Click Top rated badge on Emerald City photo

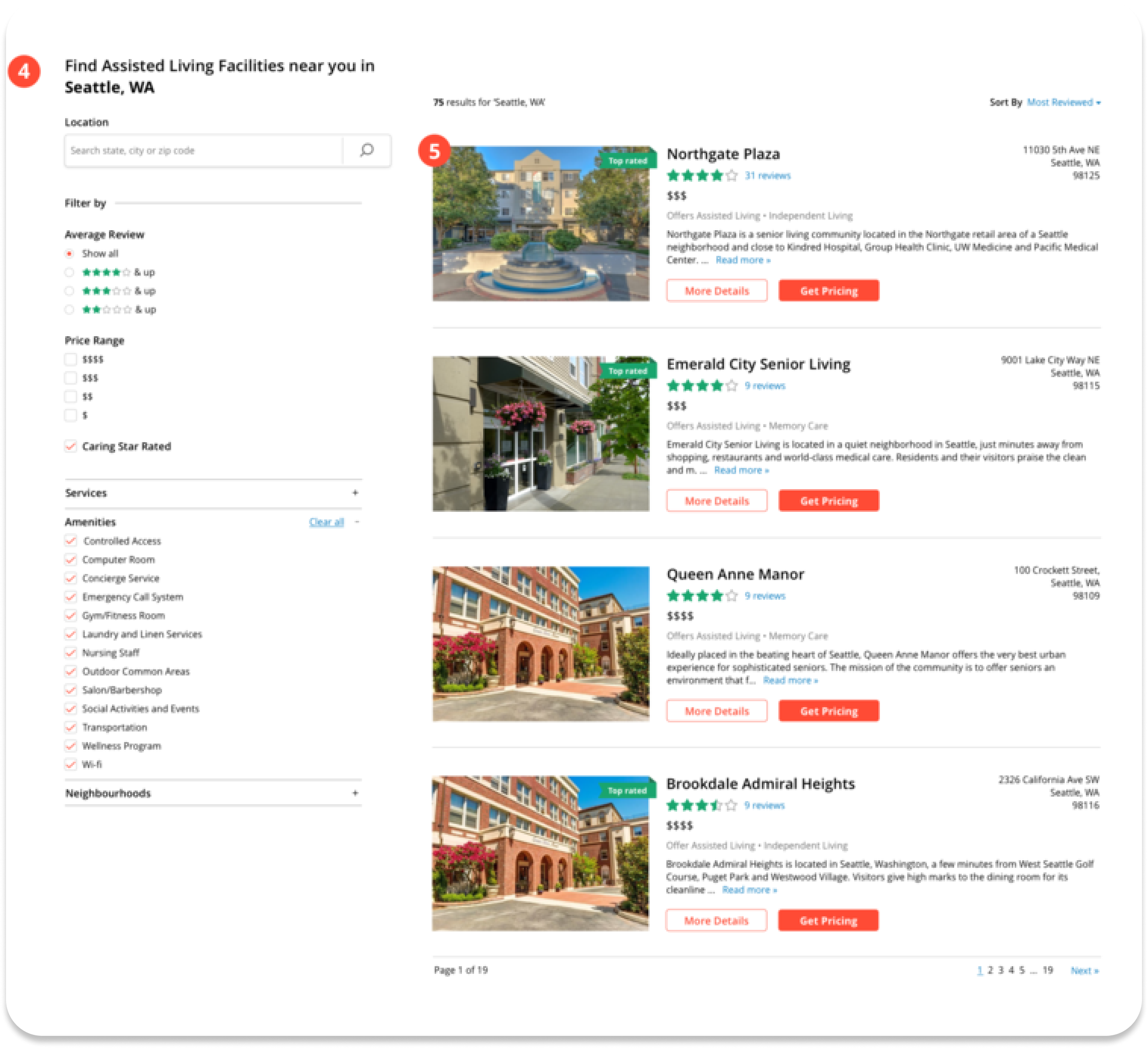pyautogui.click(x=627, y=371)
